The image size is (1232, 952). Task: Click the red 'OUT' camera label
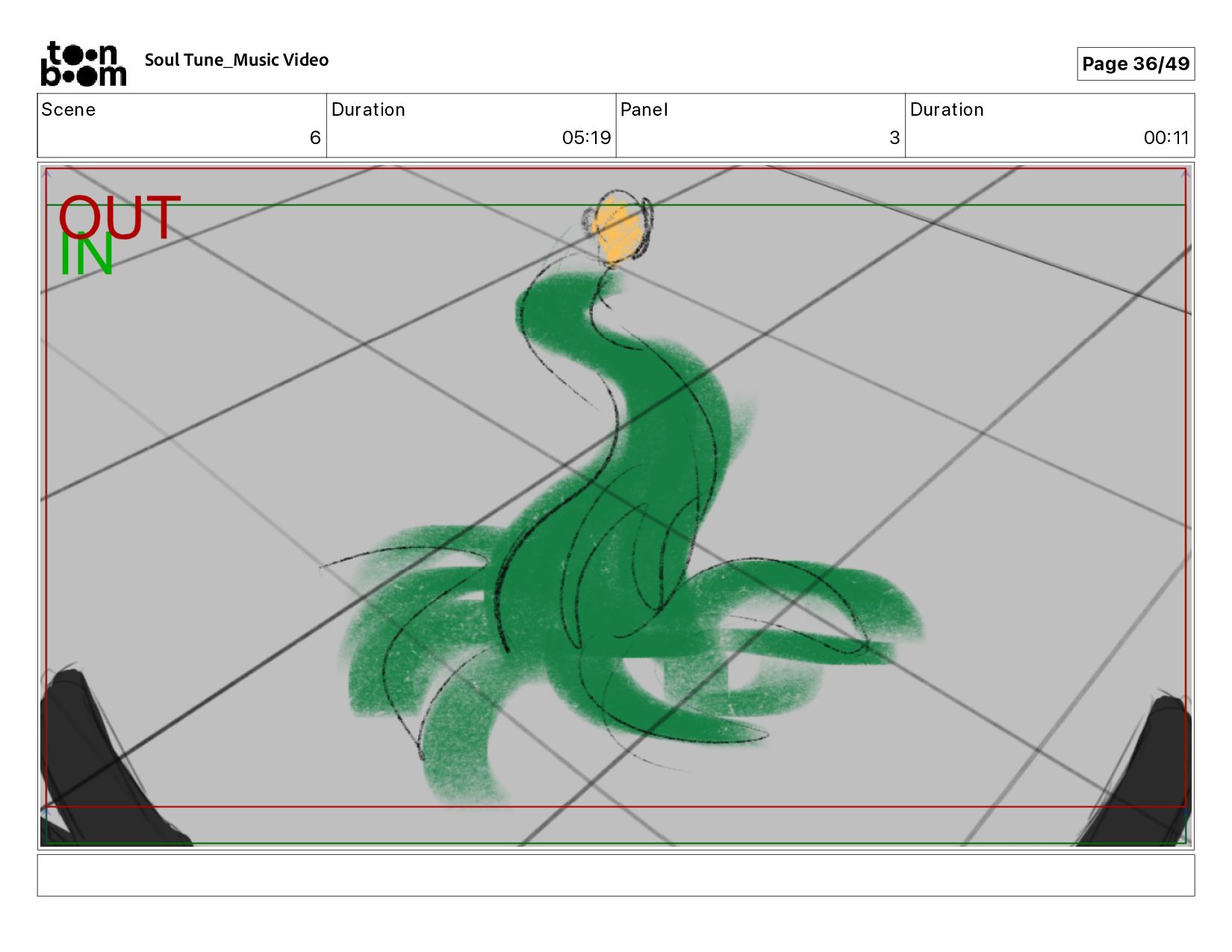[119, 217]
